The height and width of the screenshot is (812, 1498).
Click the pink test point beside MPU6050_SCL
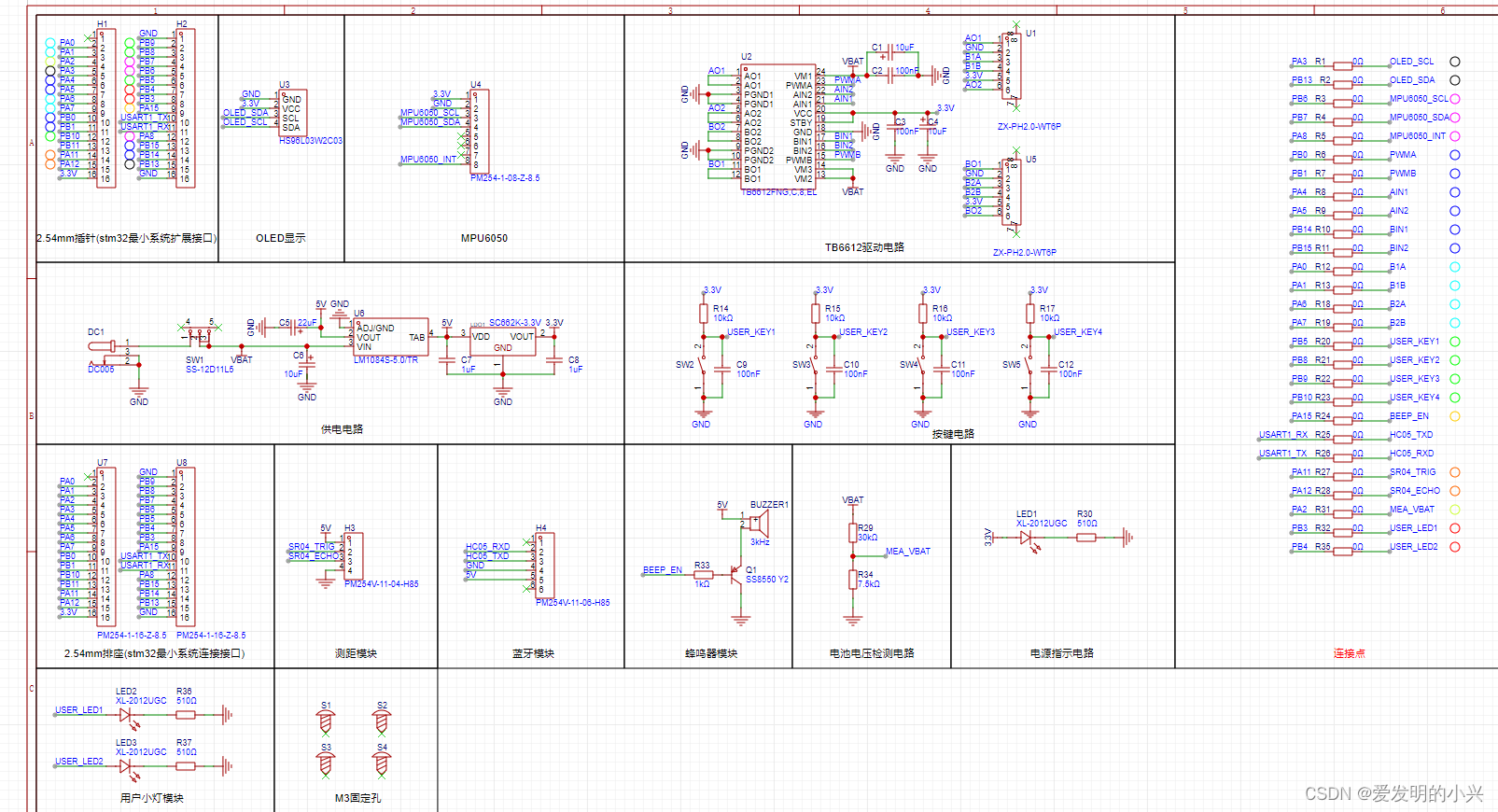[1454, 99]
